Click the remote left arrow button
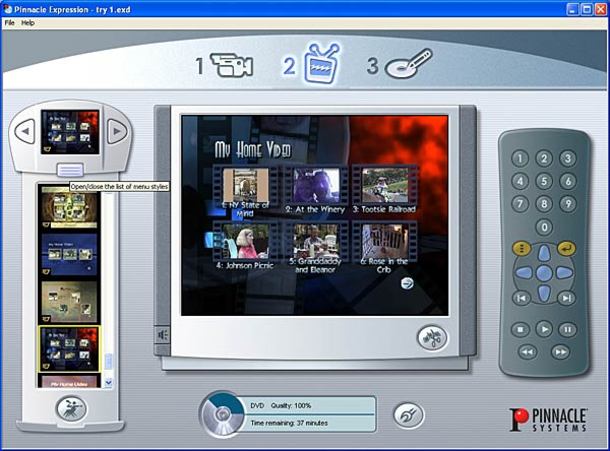The image size is (610, 451). pos(524,273)
